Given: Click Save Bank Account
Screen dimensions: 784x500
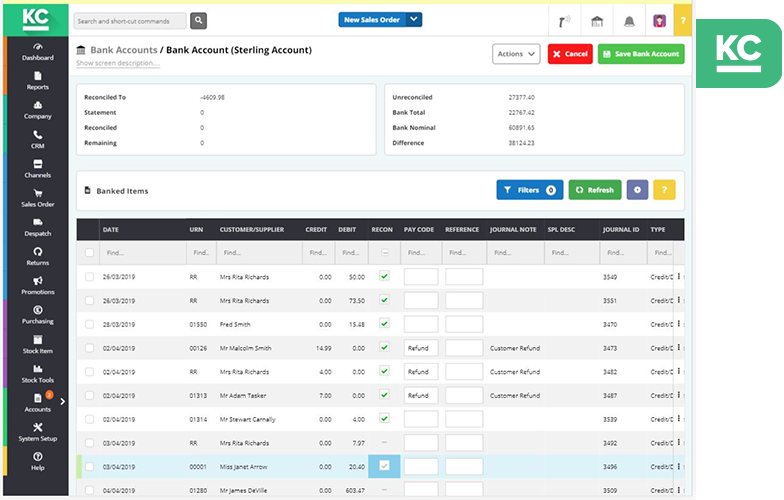Looking at the screenshot, I should tap(641, 54).
